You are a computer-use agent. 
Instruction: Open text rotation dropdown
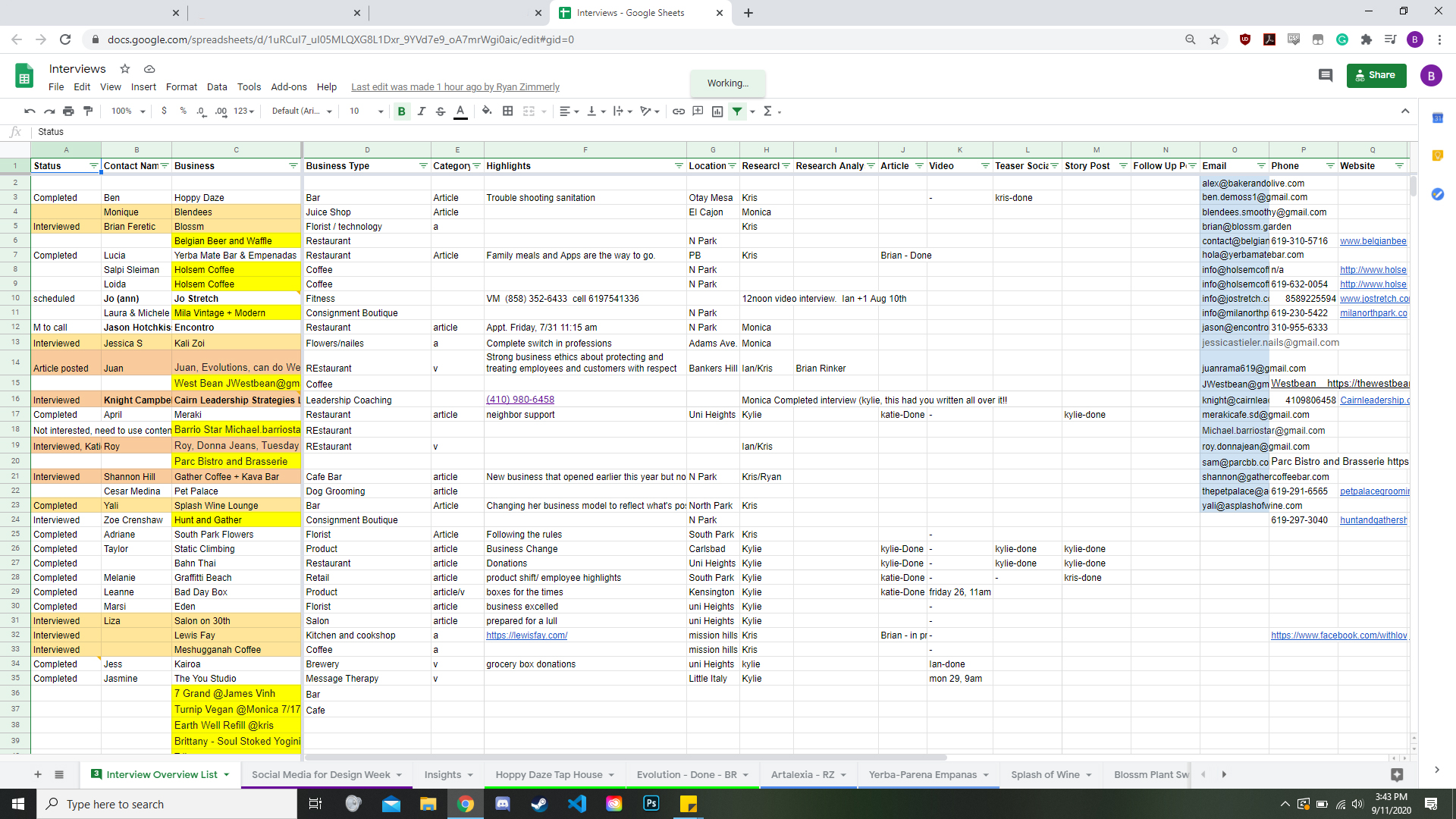coord(650,111)
